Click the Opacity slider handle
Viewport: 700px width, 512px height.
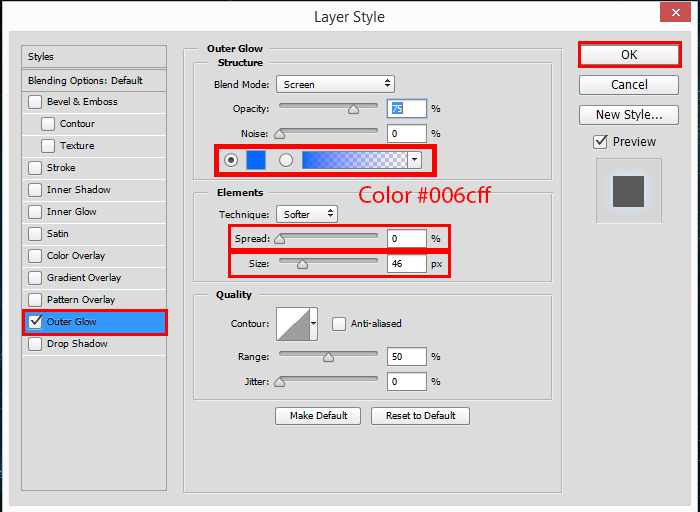point(353,110)
